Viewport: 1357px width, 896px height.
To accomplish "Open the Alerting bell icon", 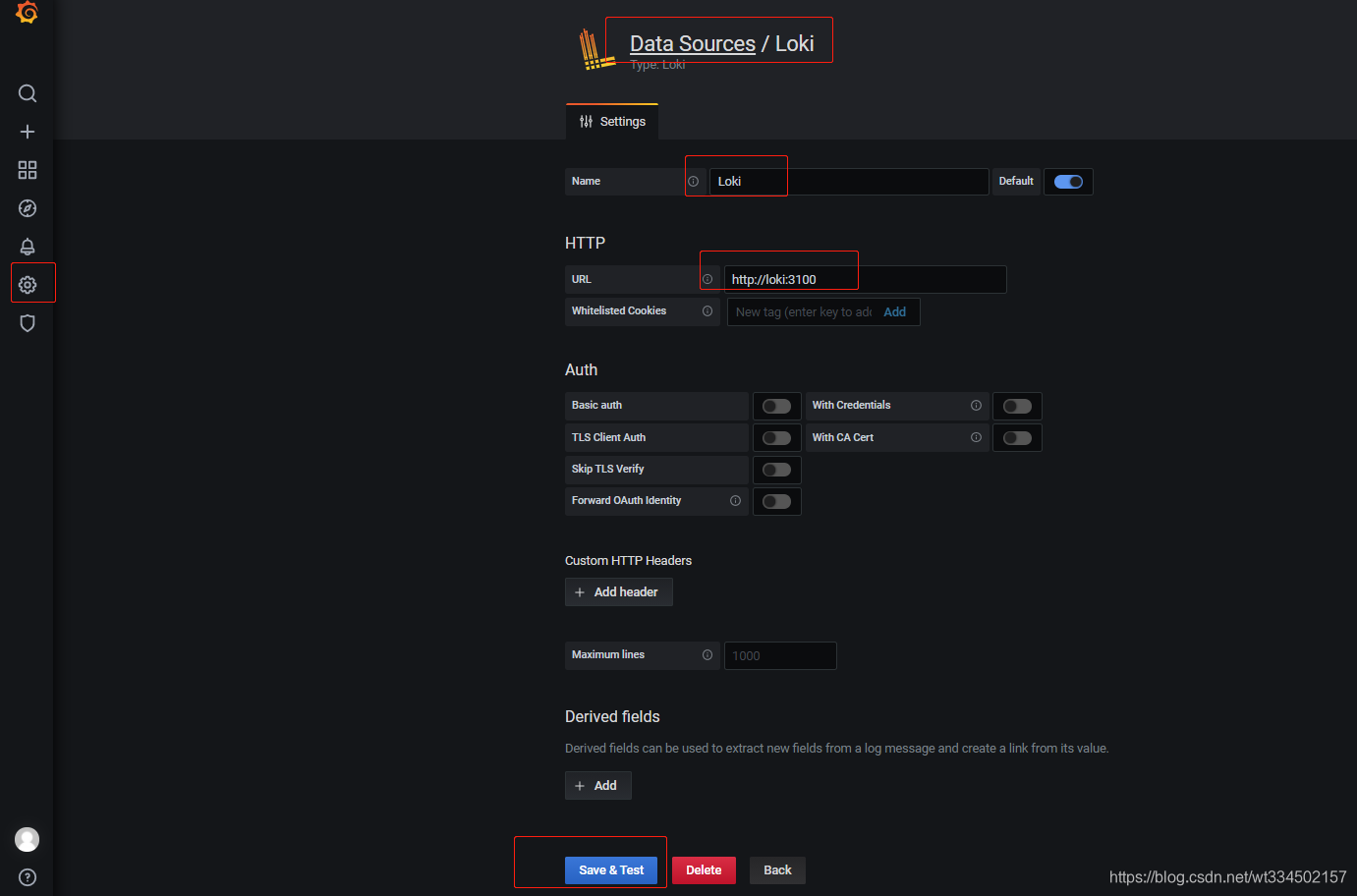I will [28, 247].
